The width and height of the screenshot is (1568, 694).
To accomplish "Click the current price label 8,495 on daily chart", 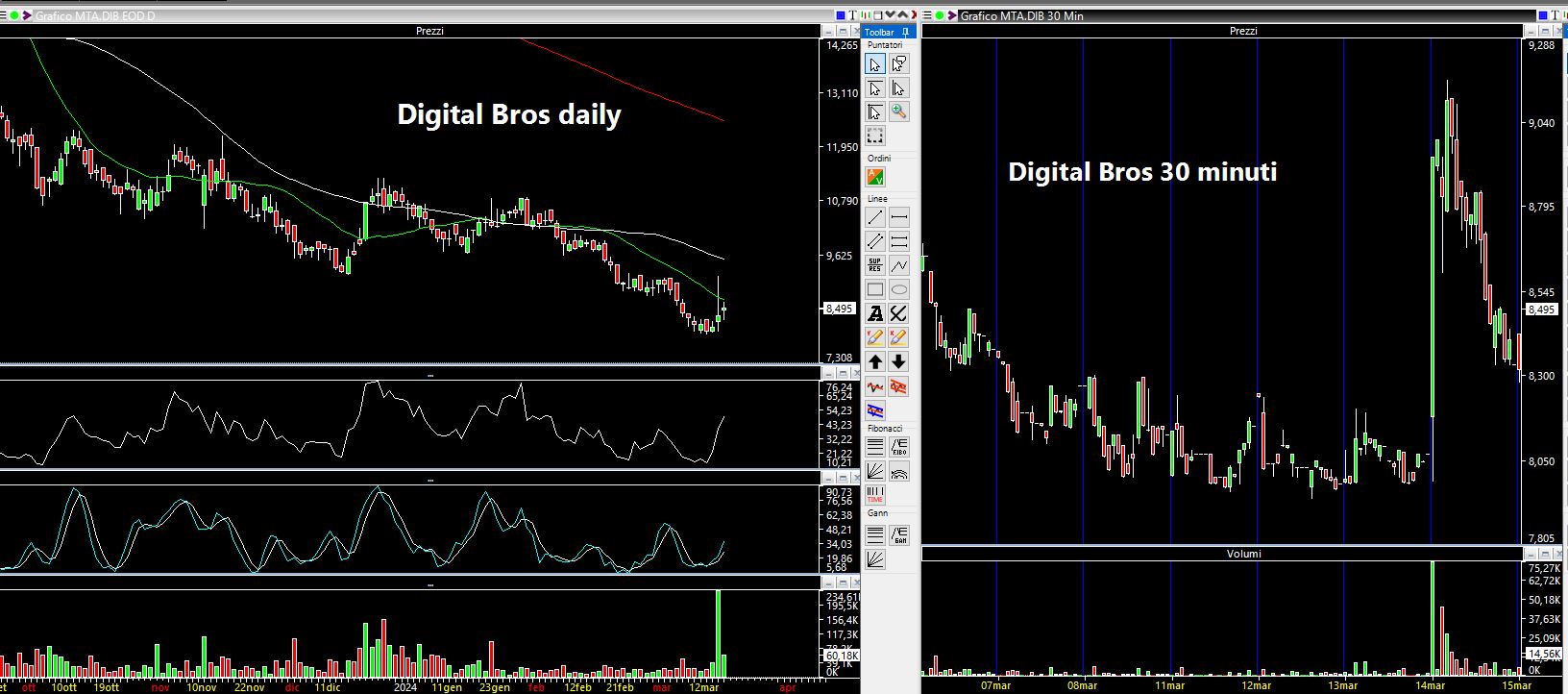I will coord(840,309).
